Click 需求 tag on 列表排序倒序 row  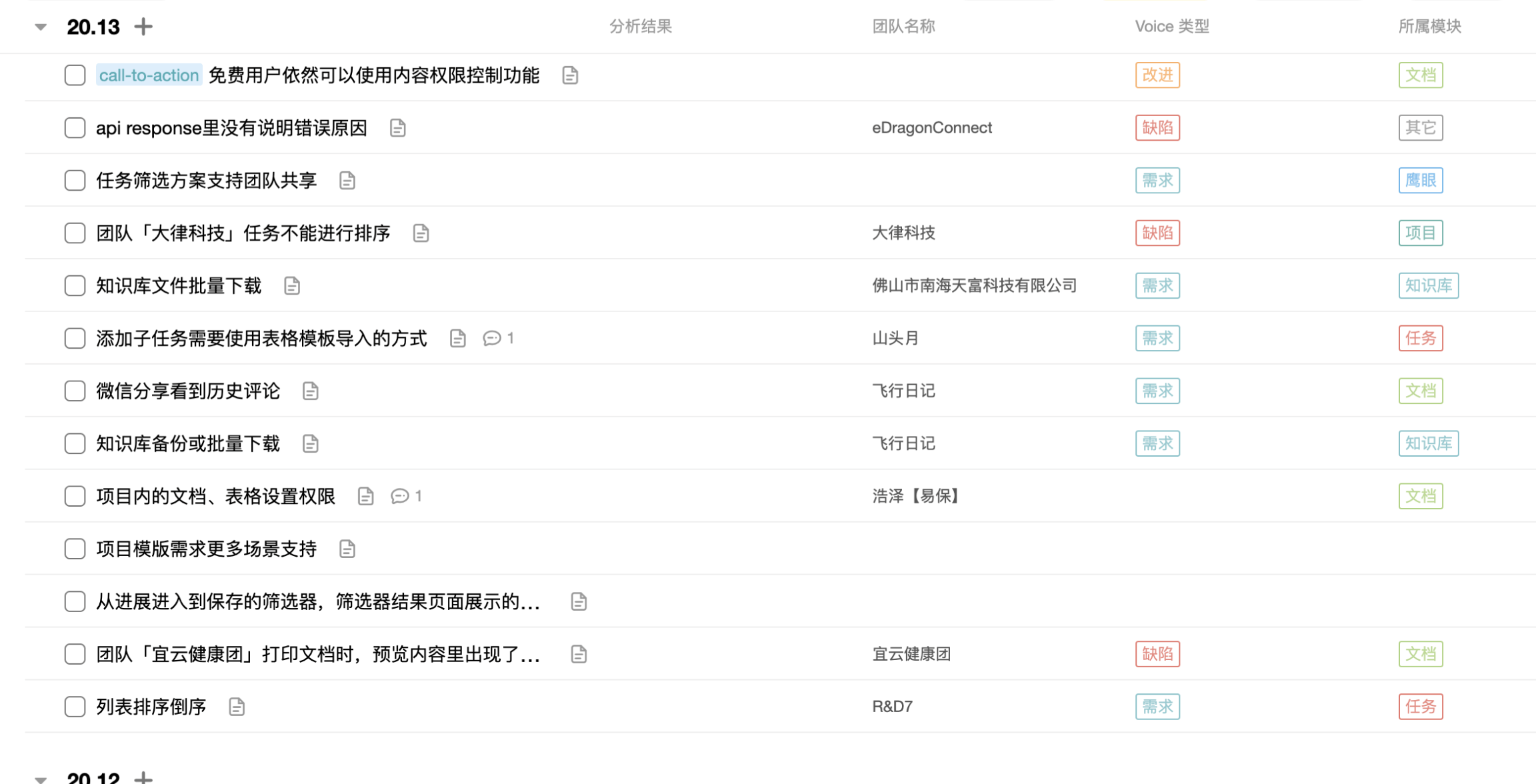[1158, 707]
